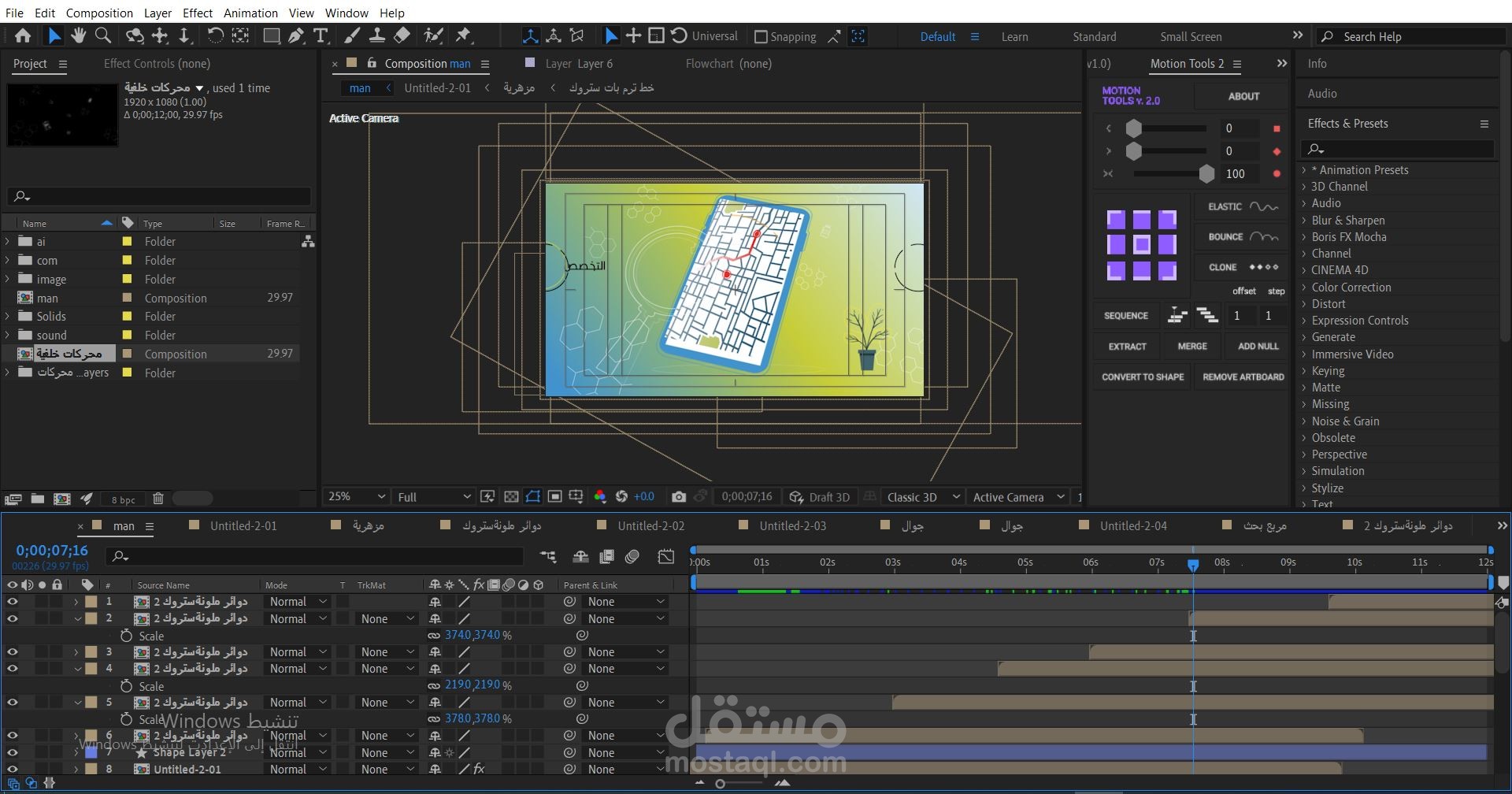Screen dimensions: 1512x794
Task: Expand the Color Correction effects category
Action: coord(1304,288)
